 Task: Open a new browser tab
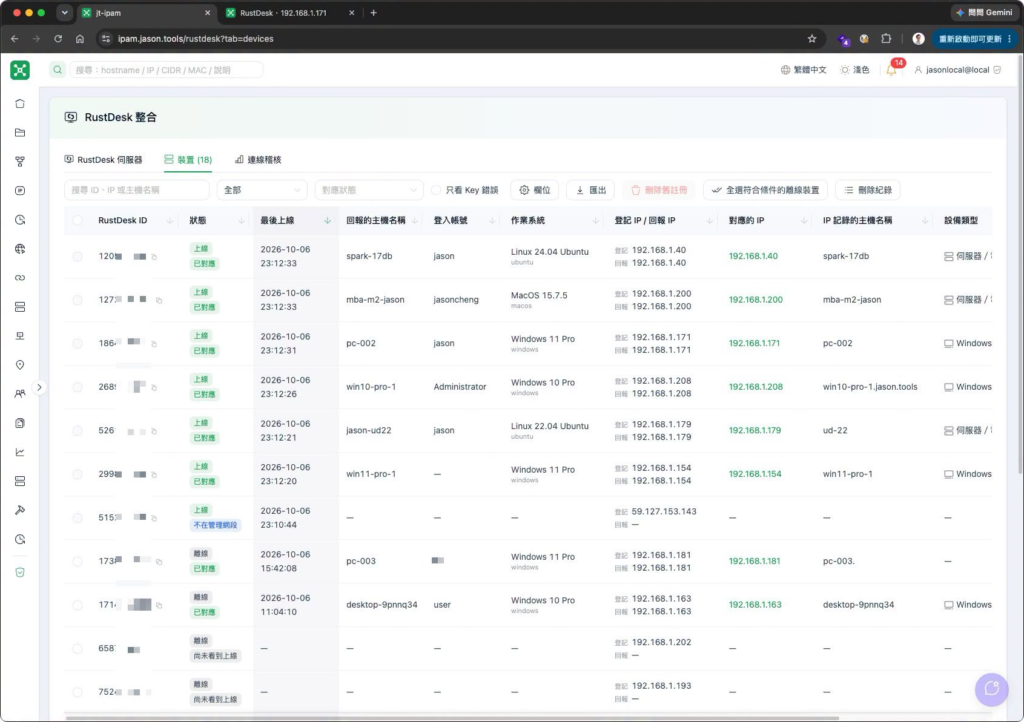(x=374, y=12)
